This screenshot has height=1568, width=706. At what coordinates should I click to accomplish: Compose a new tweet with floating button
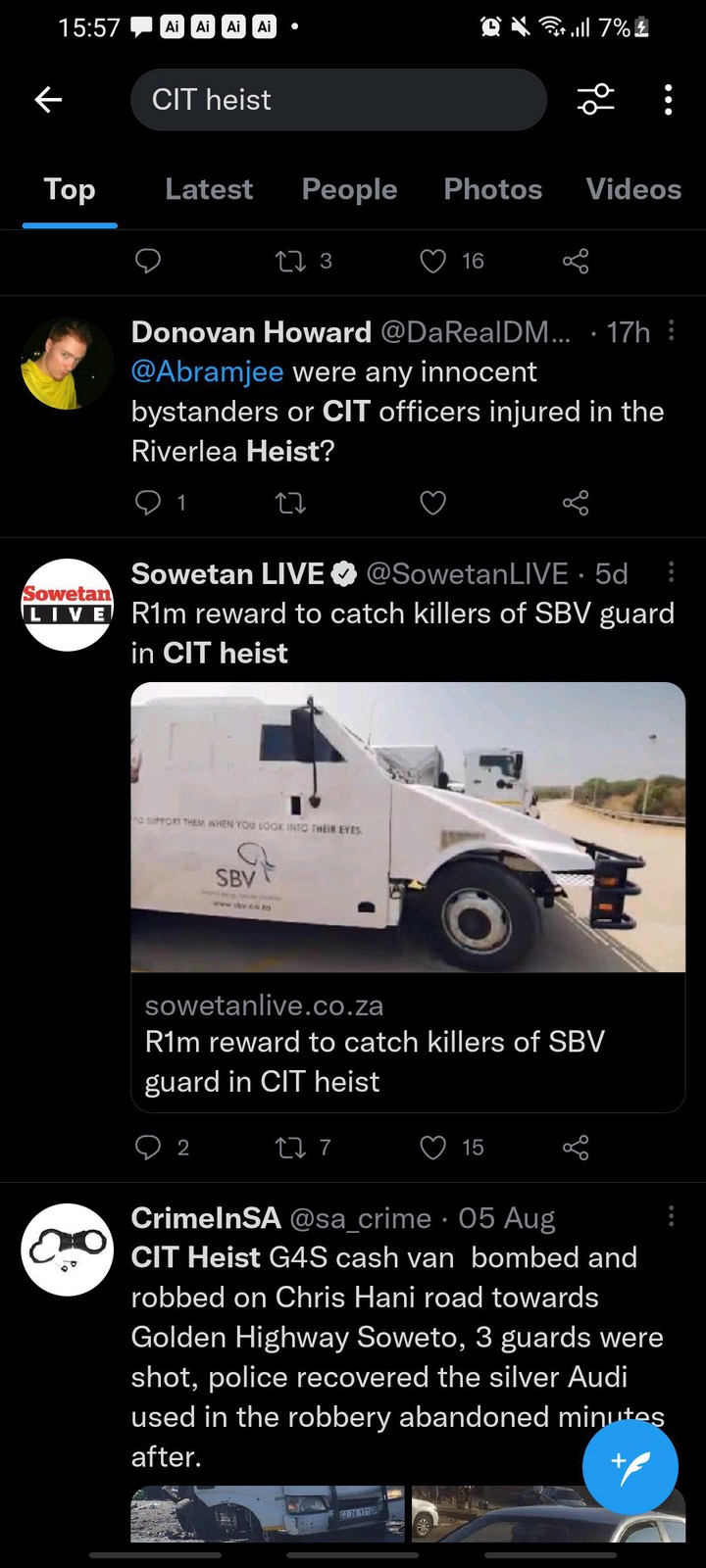coord(630,1467)
